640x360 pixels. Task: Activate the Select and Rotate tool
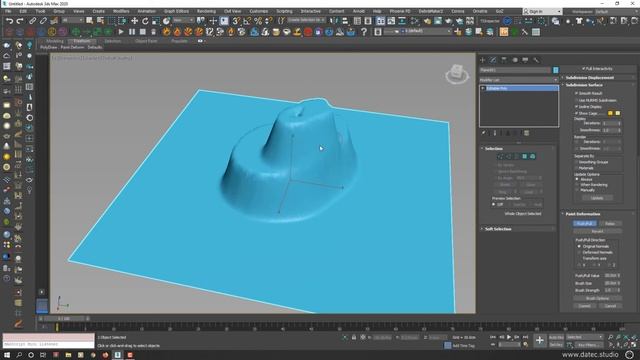[145, 20]
